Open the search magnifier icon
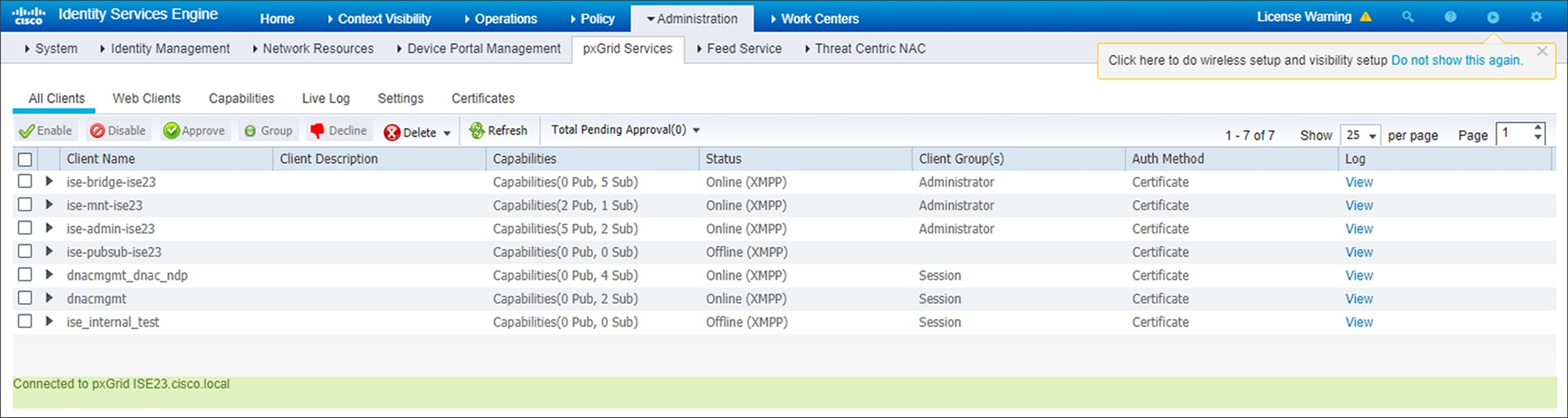The image size is (1568, 418). pos(1408,17)
